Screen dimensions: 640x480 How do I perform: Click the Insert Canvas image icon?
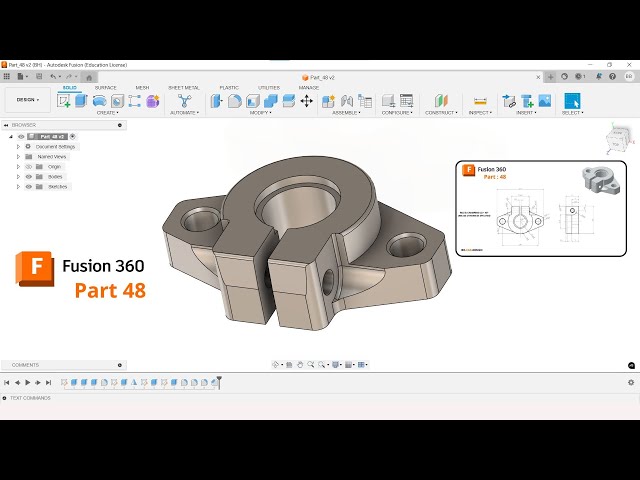545,101
